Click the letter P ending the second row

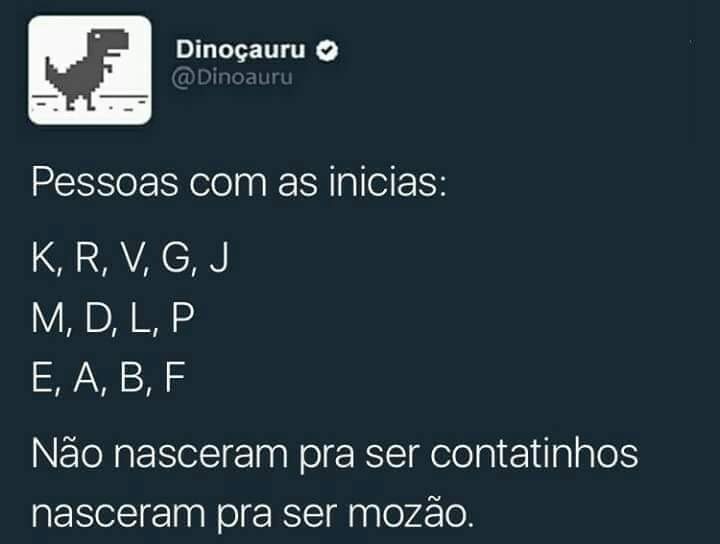182,317
